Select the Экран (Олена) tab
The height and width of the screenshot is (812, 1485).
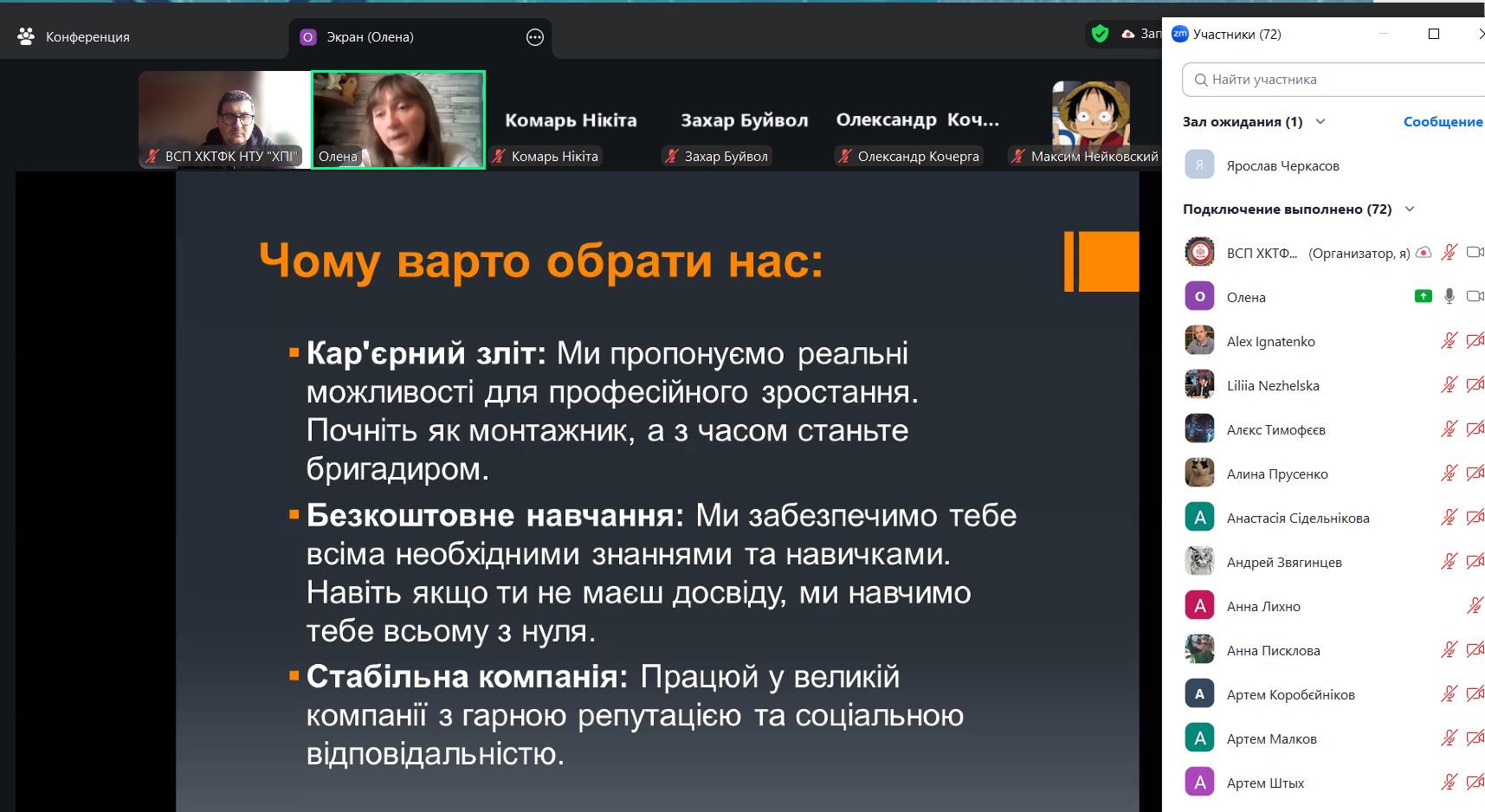(370, 37)
